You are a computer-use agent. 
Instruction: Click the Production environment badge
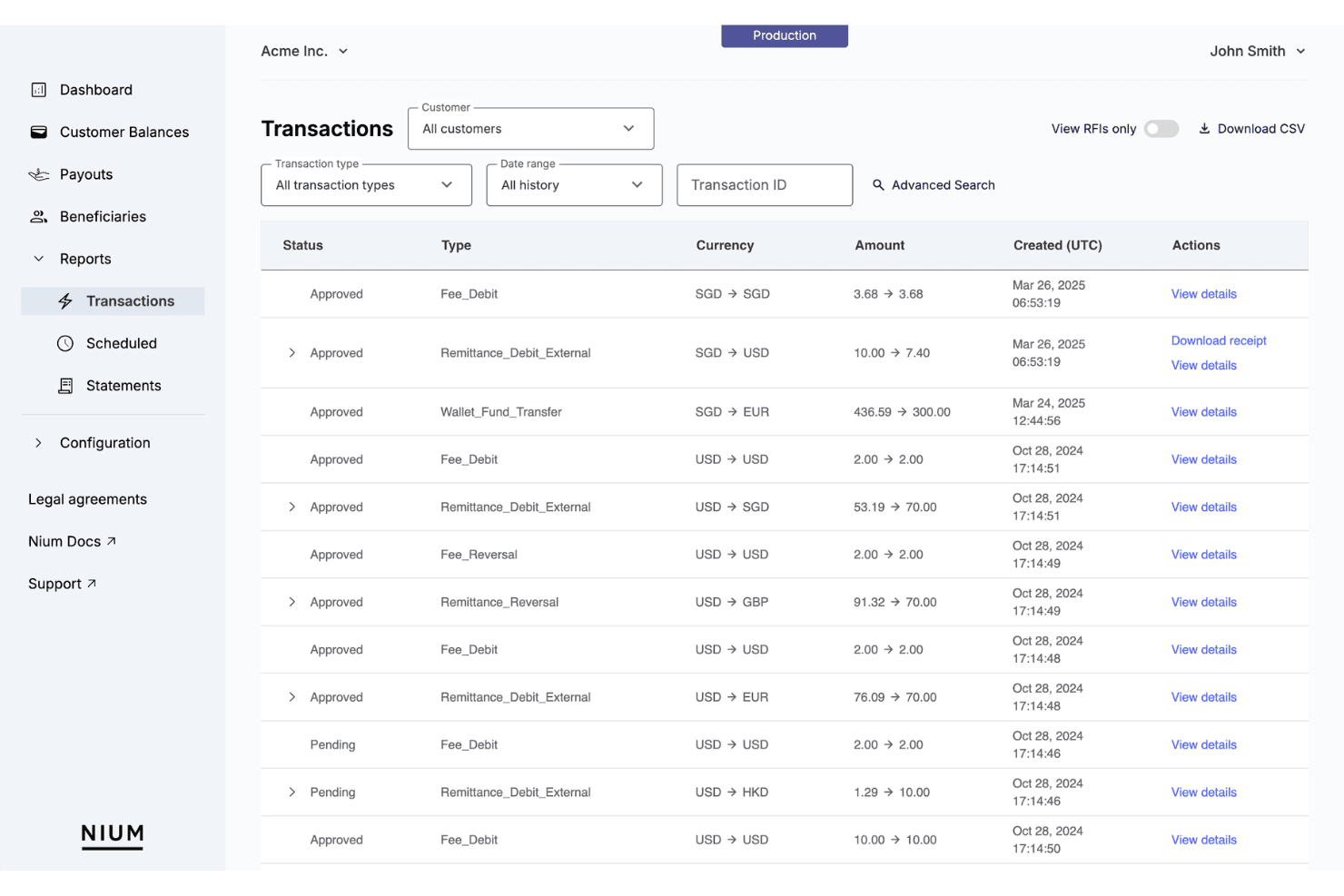click(785, 35)
